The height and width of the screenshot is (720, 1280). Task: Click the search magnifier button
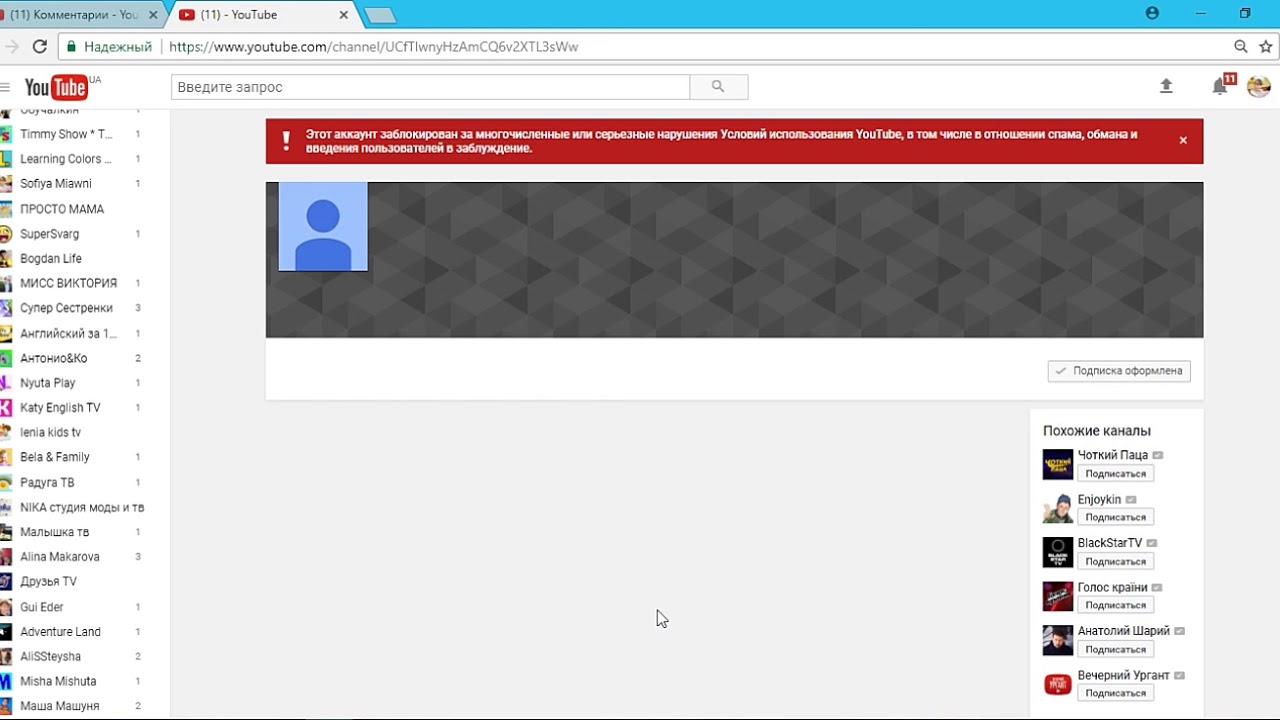tap(718, 87)
